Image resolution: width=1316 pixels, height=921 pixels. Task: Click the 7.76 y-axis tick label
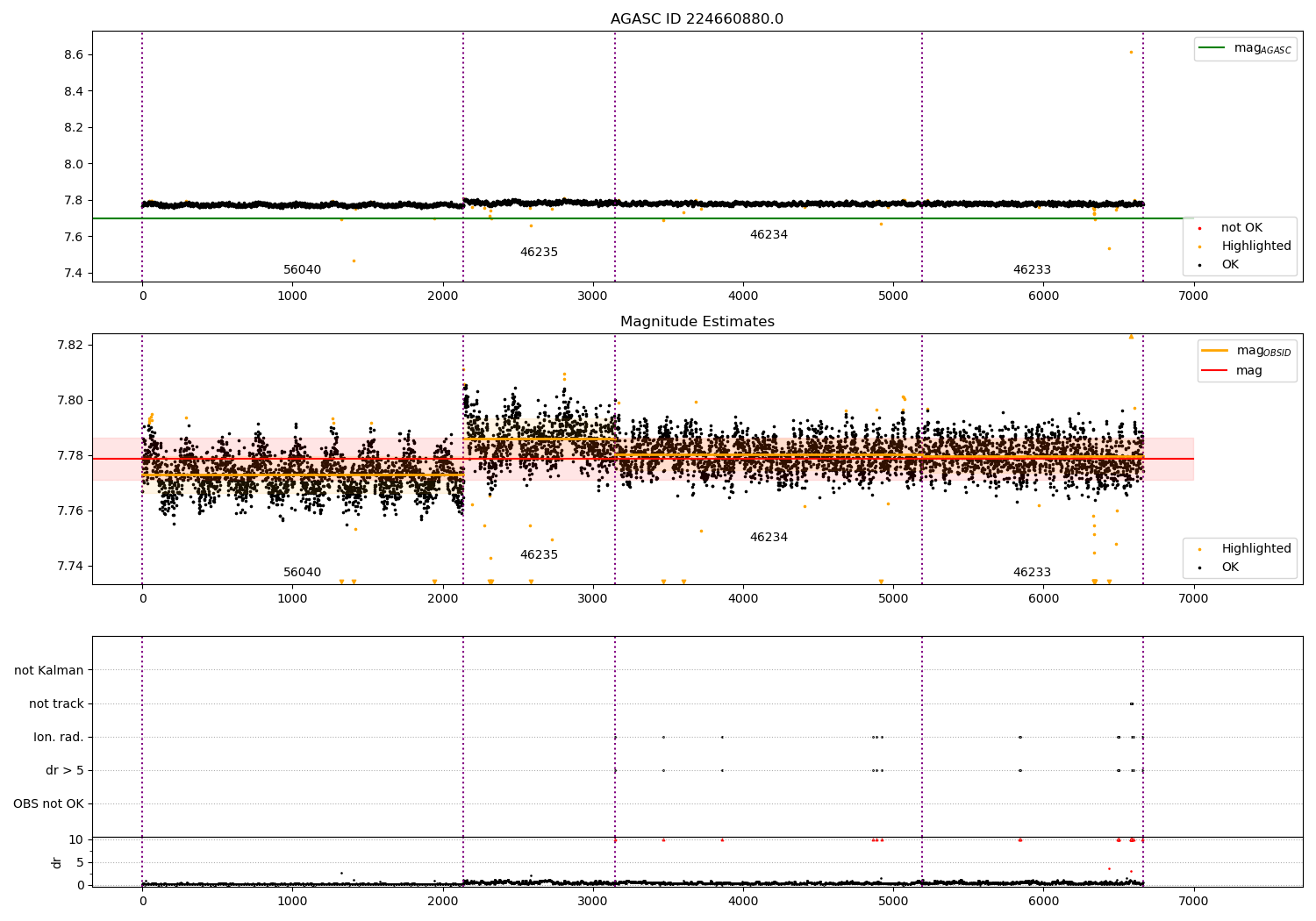69,511
